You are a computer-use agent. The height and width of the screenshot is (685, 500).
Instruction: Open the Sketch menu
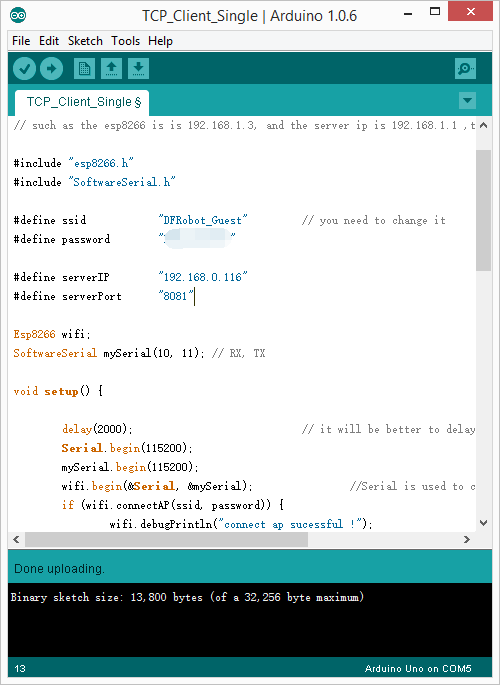click(85, 41)
